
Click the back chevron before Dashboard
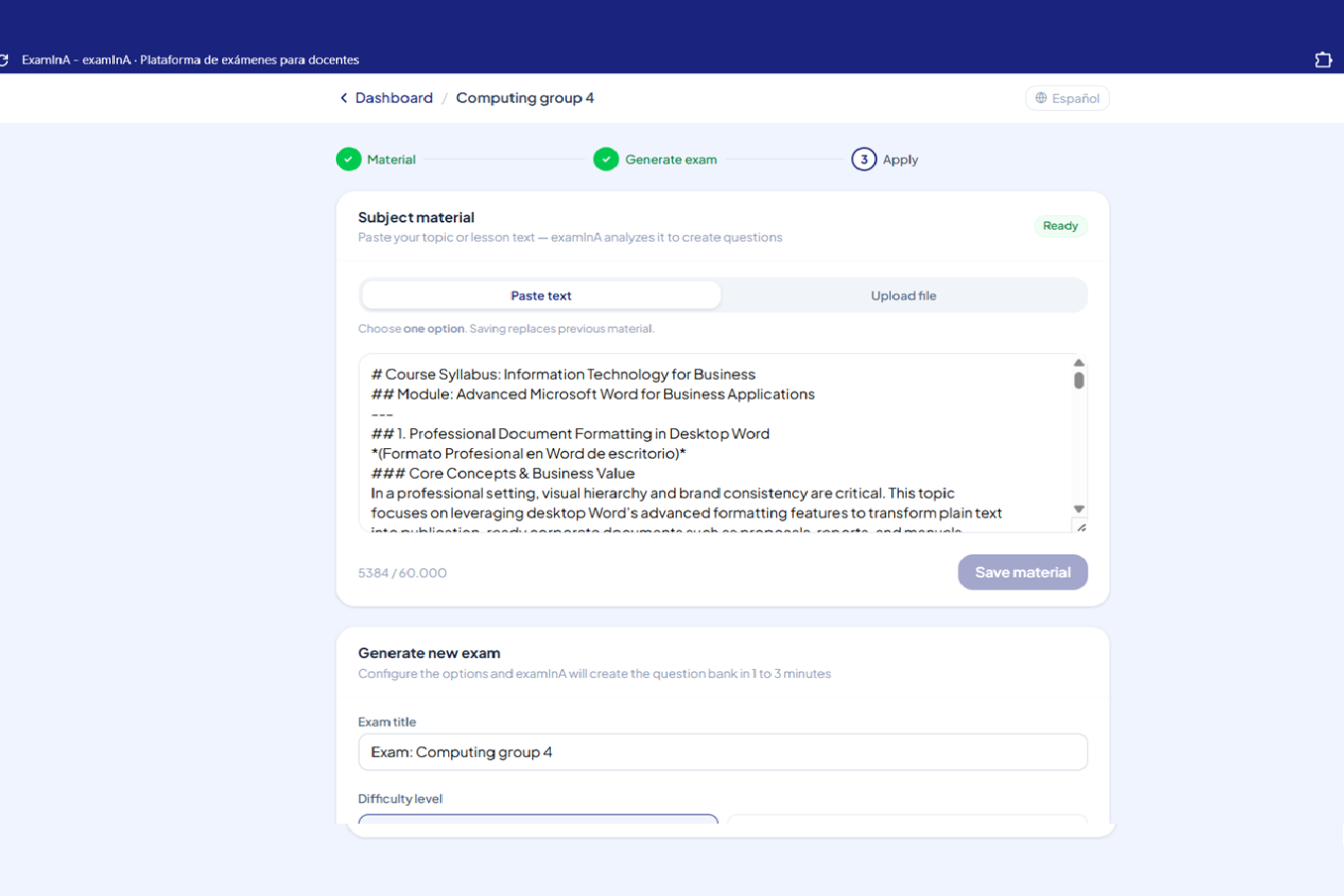click(344, 98)
